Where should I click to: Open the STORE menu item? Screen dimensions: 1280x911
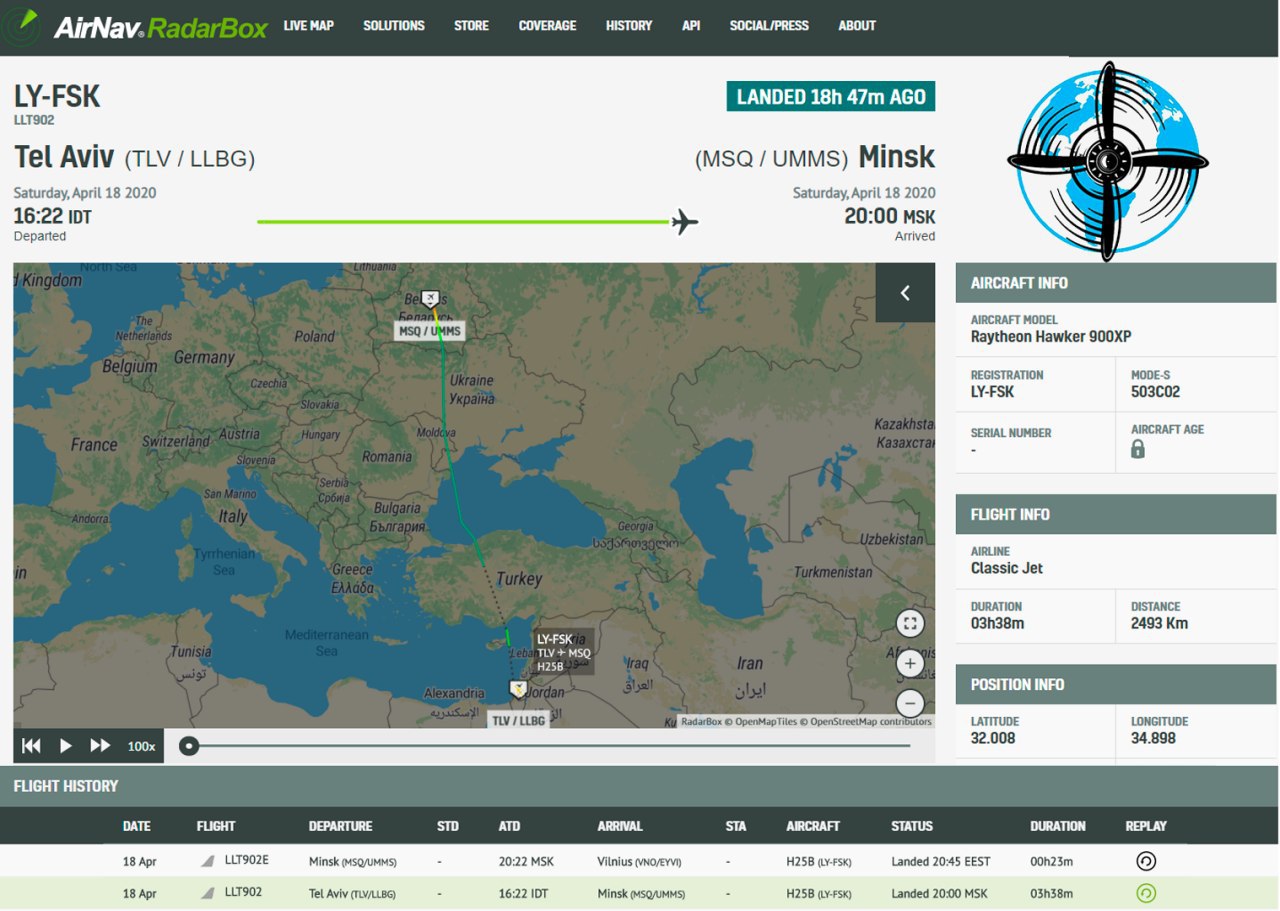471,26
